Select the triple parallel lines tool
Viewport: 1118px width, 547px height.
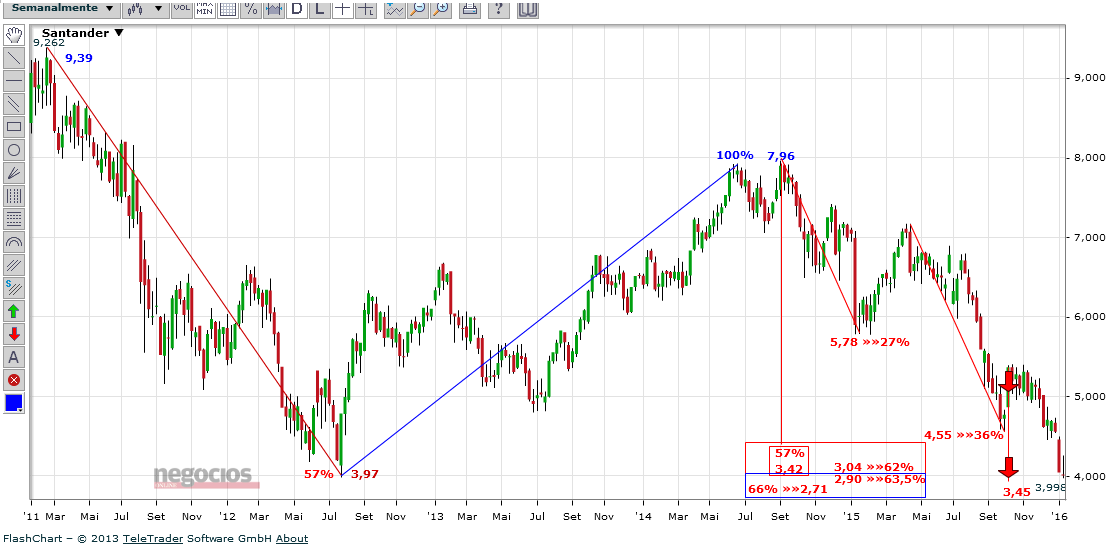(x=14, y=265)
